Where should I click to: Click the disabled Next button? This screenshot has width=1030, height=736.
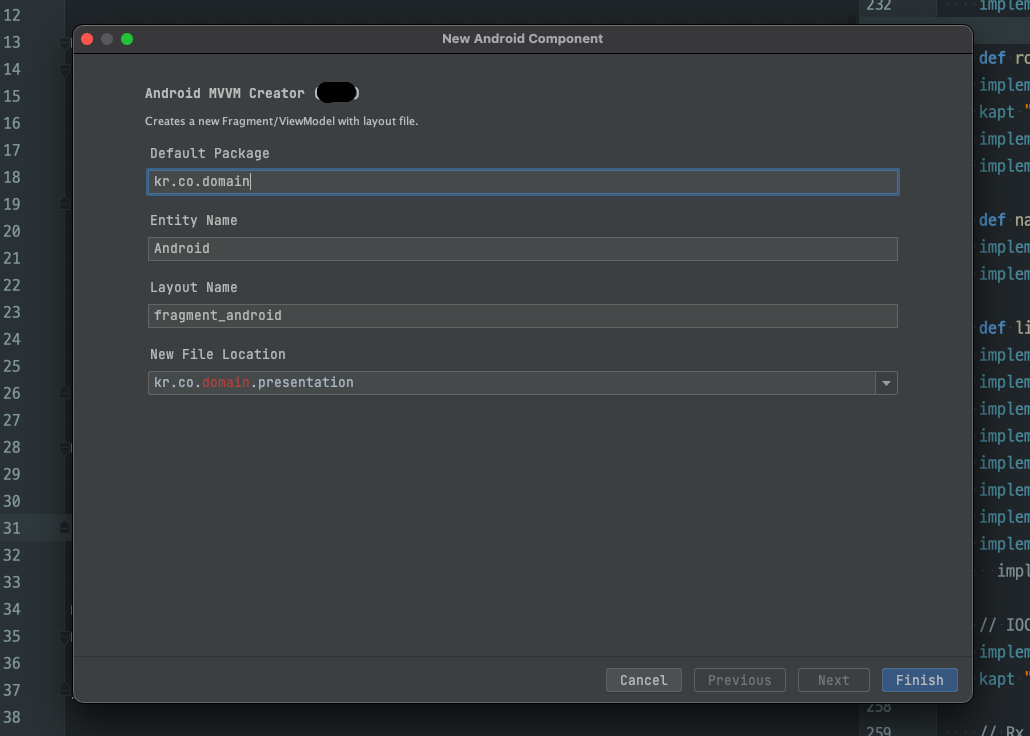tap(834, 680)
